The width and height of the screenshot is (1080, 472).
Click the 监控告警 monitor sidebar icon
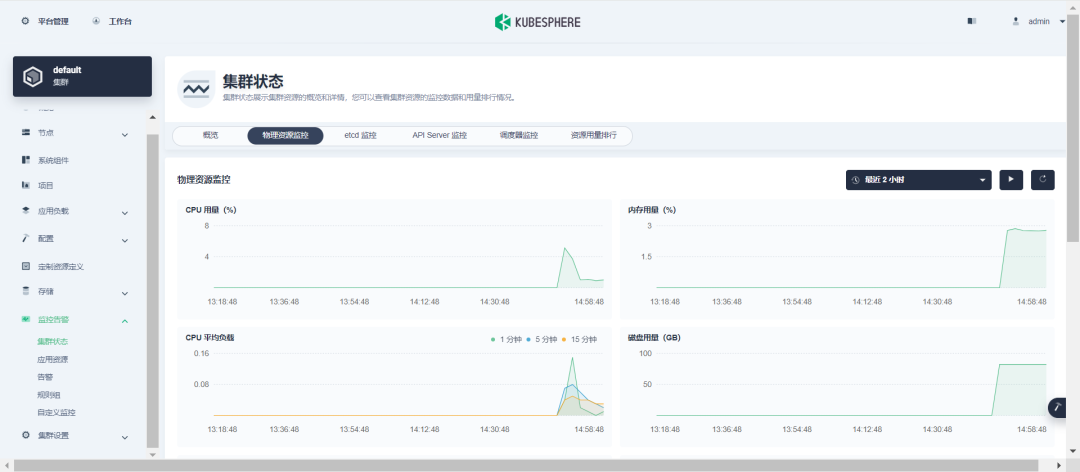tap(25, 320)
